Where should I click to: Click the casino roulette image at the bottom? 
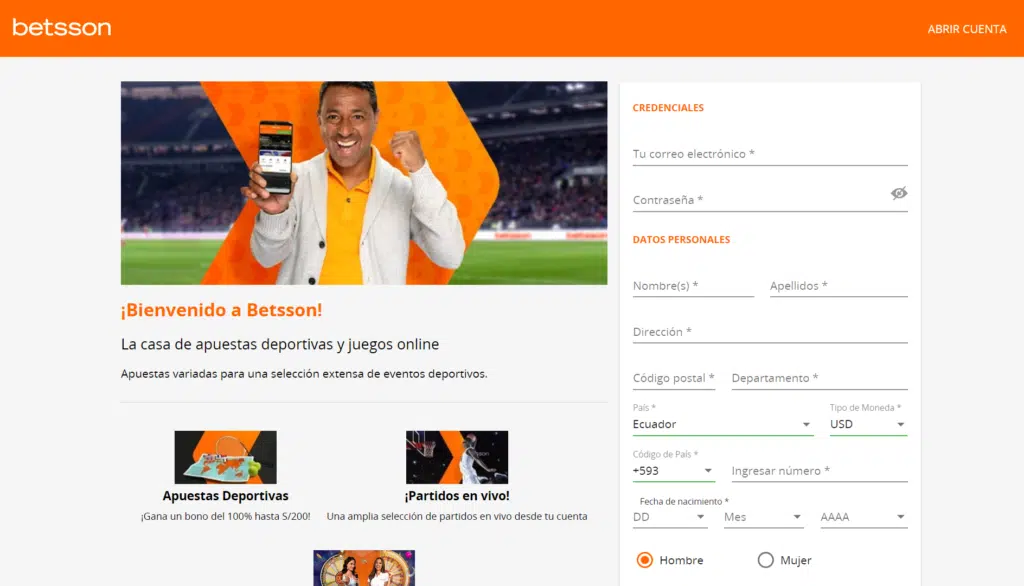[363, 570]
